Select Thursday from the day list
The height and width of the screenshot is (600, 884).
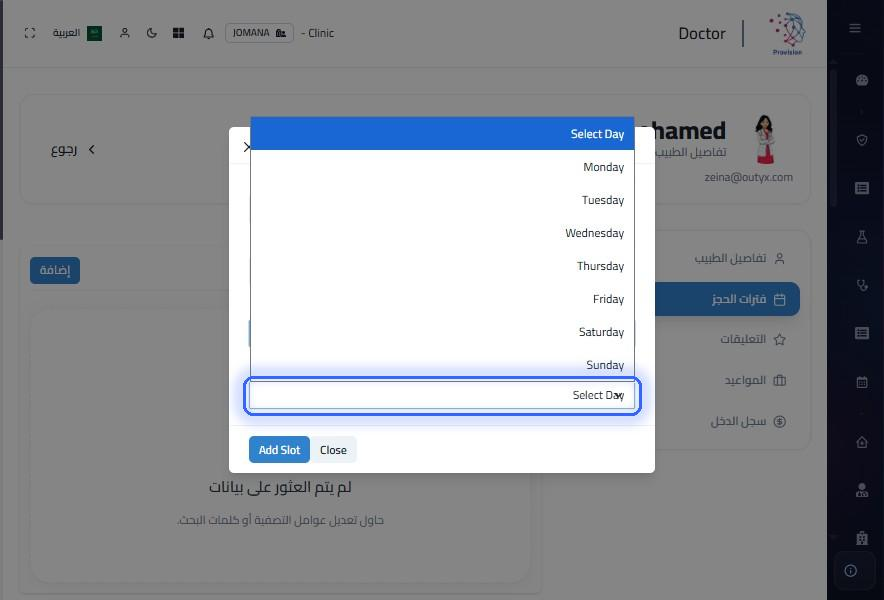tap(443, 266)
